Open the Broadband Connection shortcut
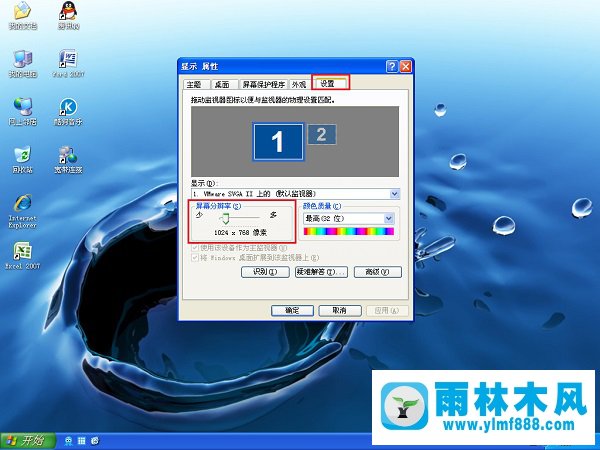Image resolution: width=600 pixels, height=450 pixels. pos(68,159)
